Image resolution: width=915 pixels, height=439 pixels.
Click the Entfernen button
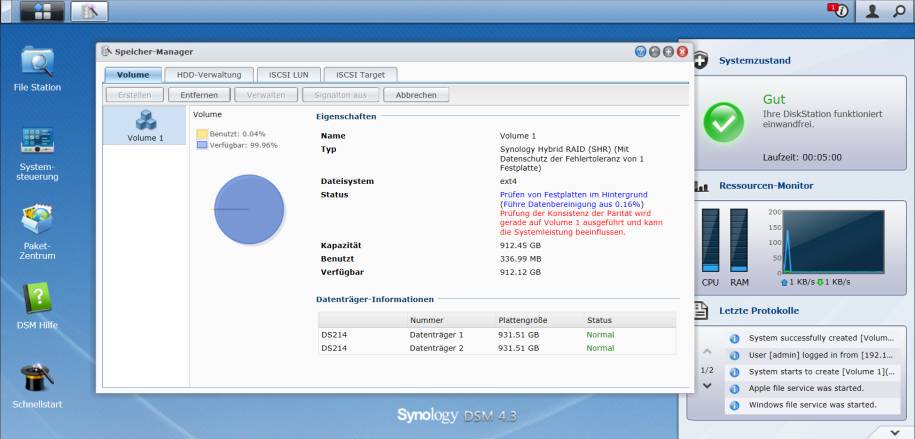199,95
